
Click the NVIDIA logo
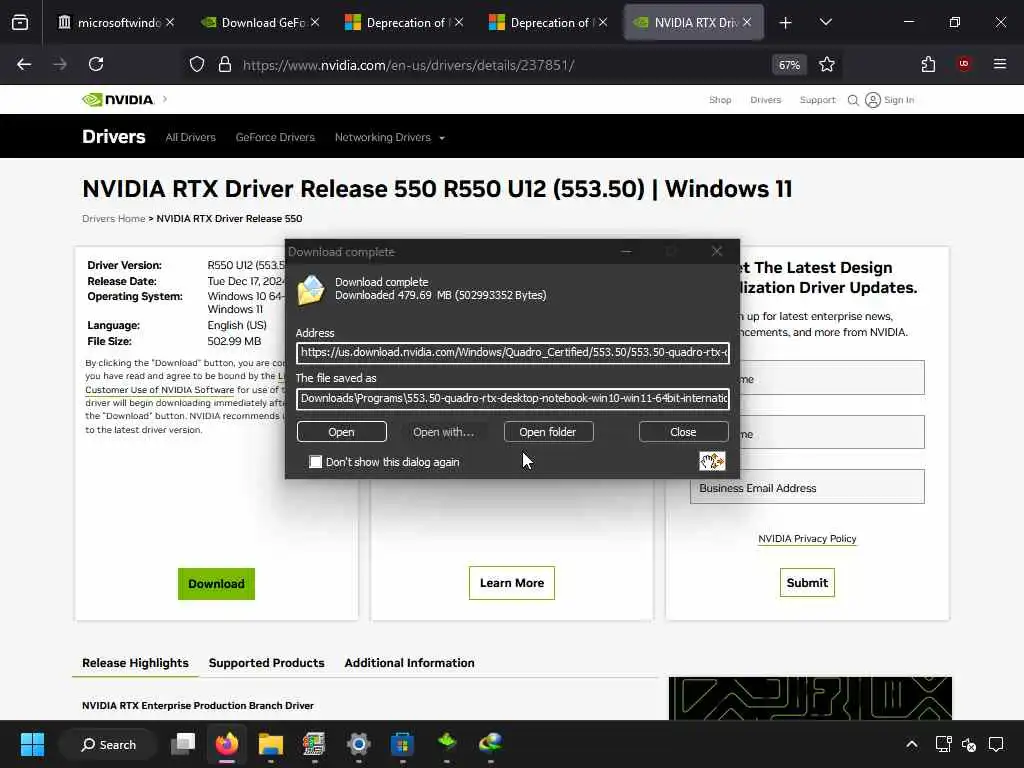coord(118,99)
